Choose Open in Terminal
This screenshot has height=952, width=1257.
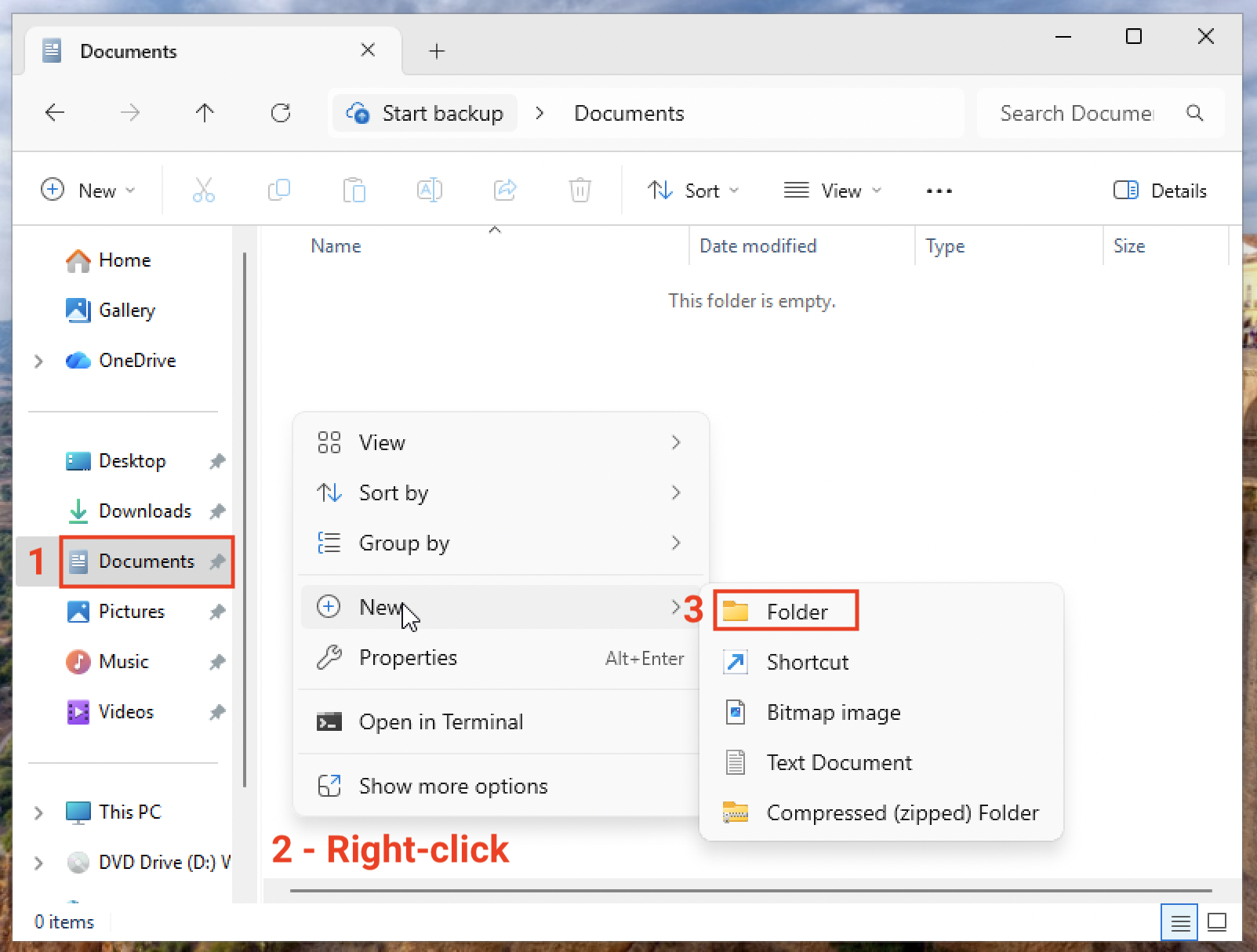500,721
